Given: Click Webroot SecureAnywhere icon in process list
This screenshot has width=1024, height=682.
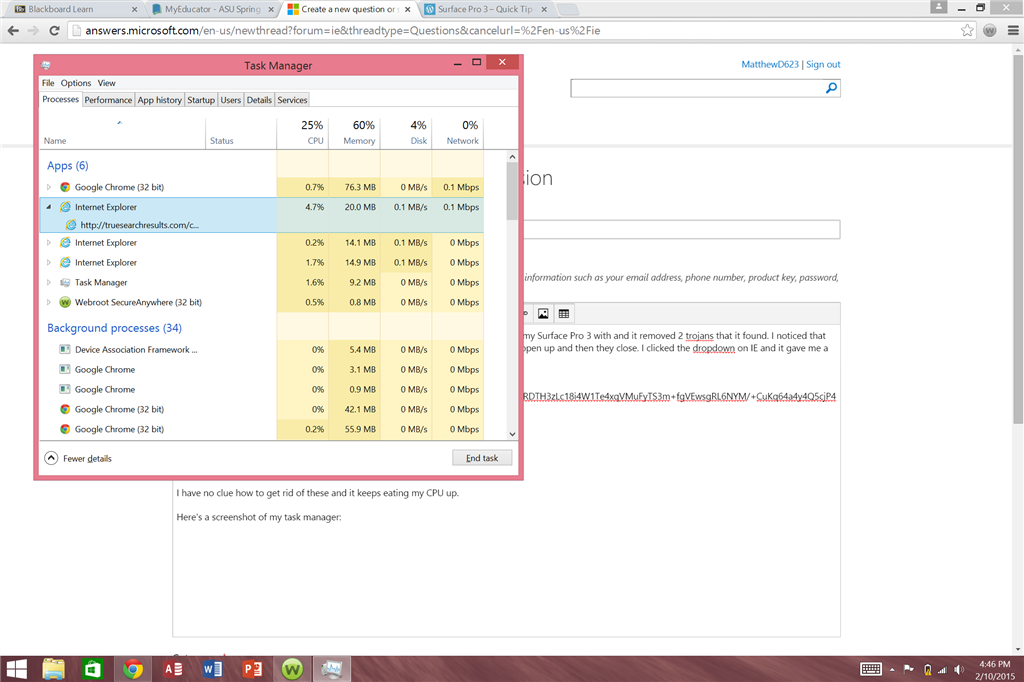Looking at the screenshot, I should pos(65,302).
